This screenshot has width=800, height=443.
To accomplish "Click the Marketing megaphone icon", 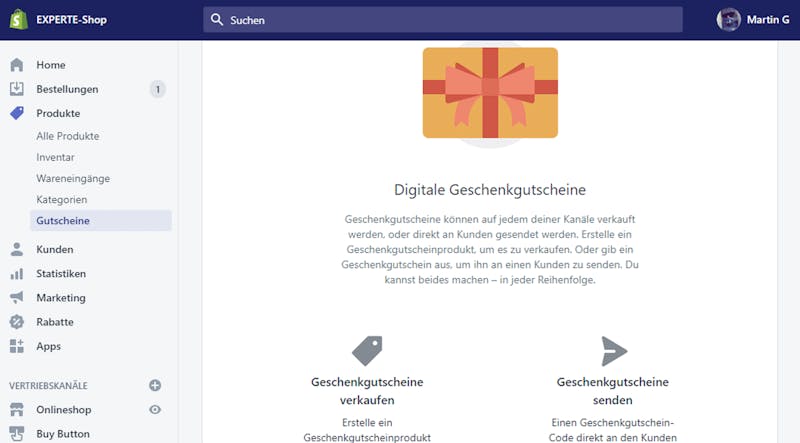I will [x=17, y=298].
